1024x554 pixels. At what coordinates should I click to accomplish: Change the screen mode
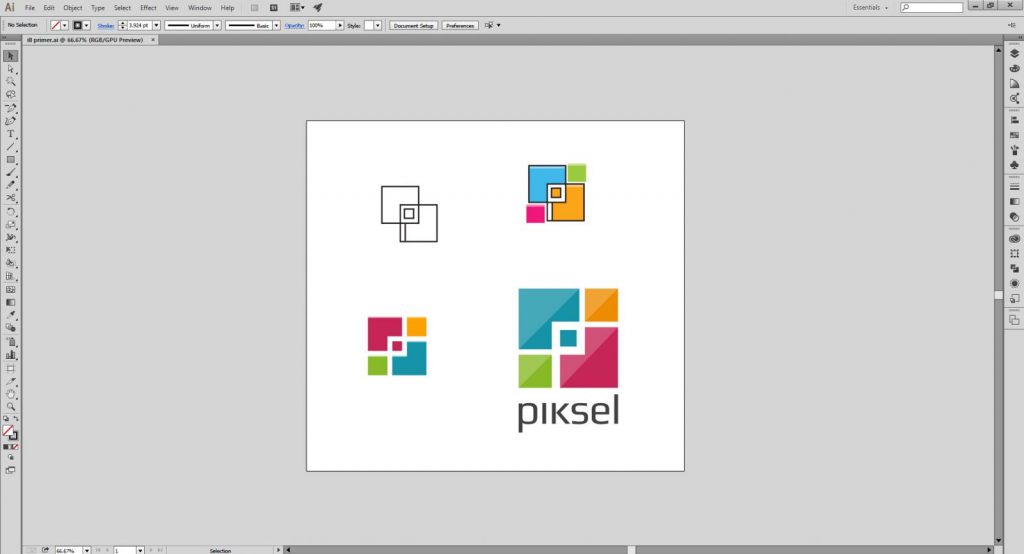11,468
